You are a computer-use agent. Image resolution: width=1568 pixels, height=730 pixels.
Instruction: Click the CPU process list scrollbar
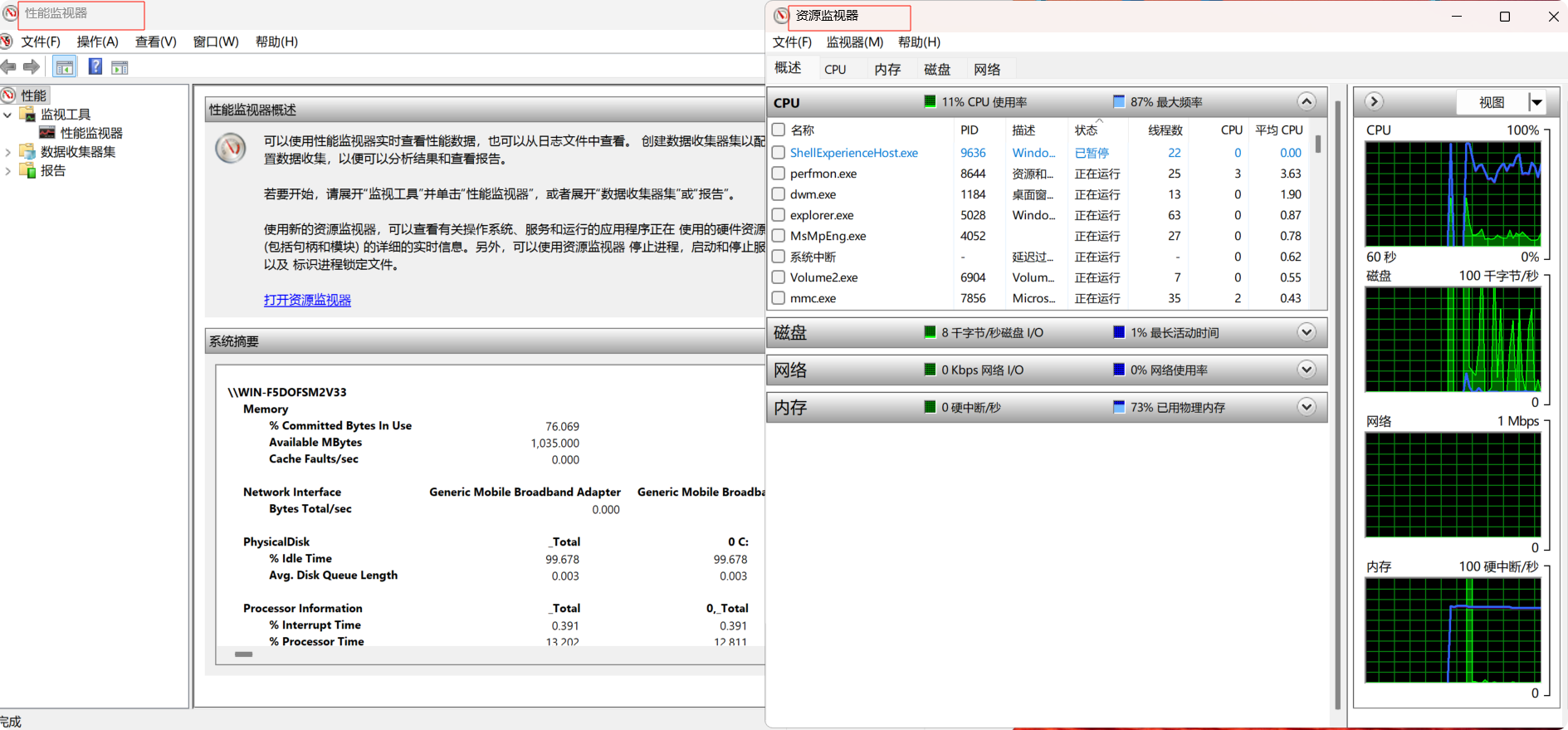(x=1318, y=143)
